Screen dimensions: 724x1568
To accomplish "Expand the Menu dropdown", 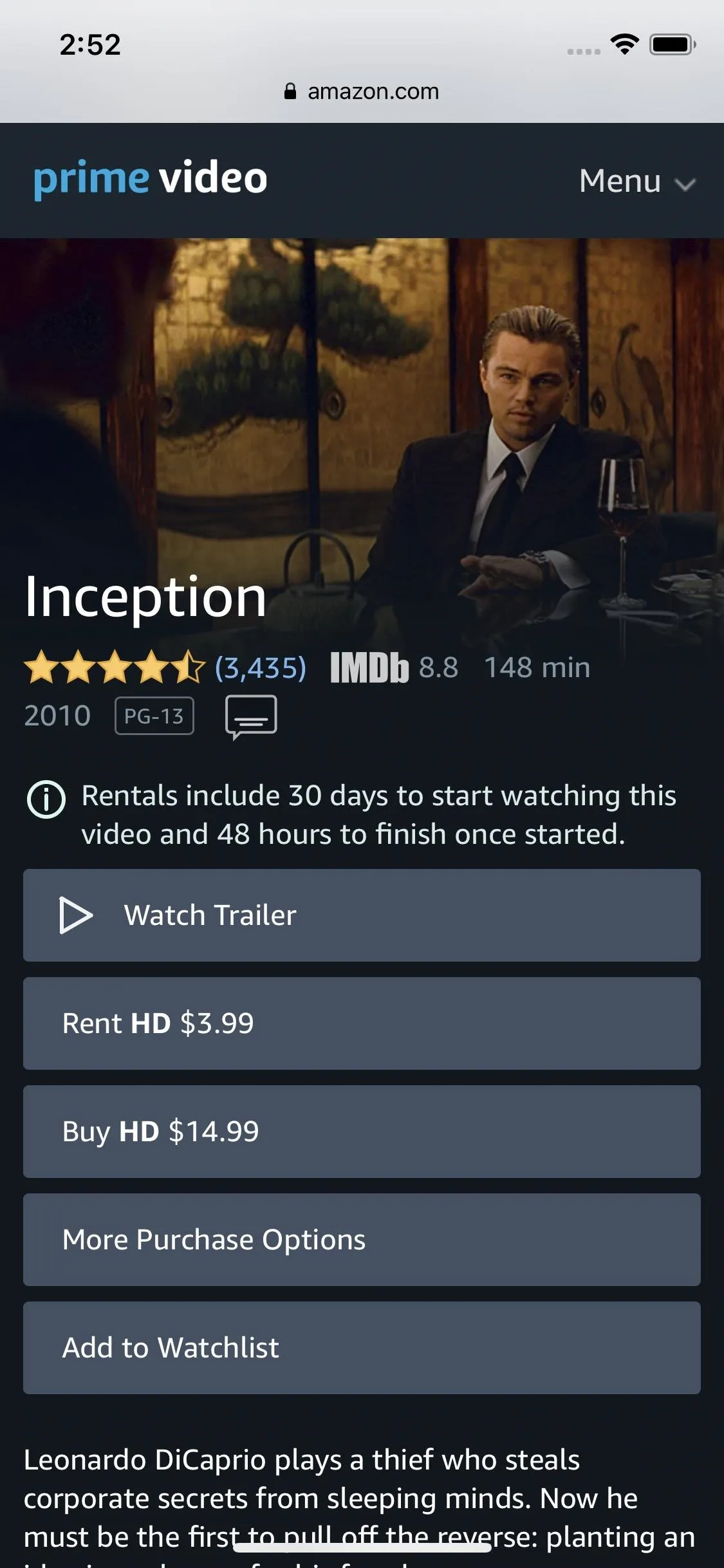I will click(x=637, y=181).
